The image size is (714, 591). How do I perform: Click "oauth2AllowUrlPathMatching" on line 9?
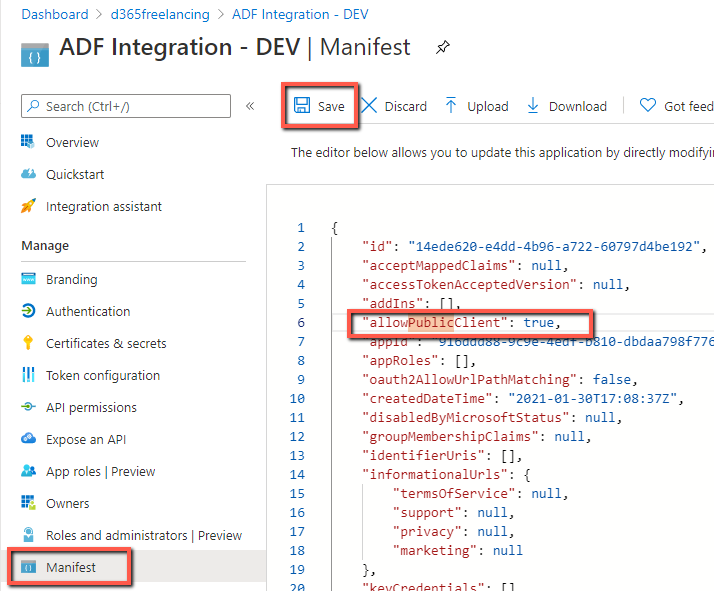(x=469, y=379)
